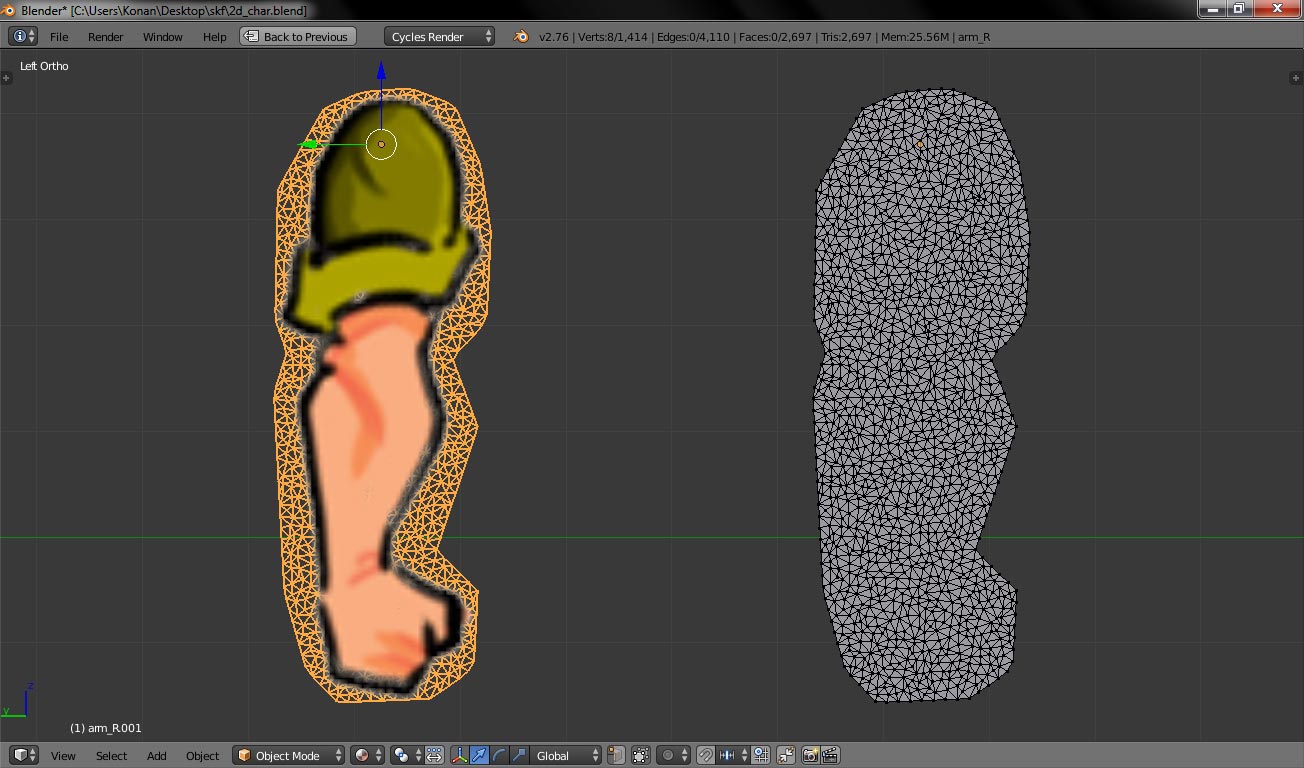This screenshot has height=768, width=1304.
Task: Click Back to Previous button
Action: [296, 36]
